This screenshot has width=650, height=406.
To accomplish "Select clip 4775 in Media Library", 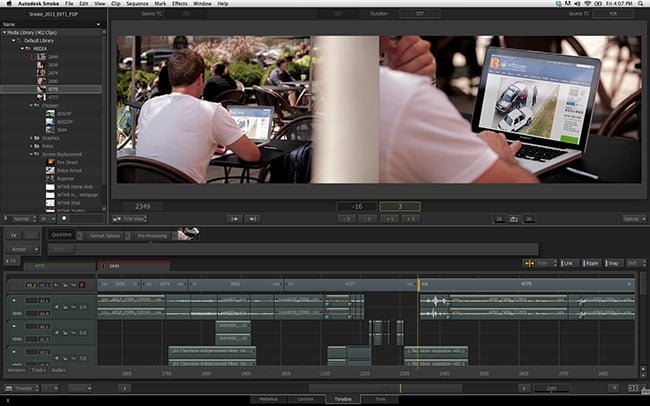I will 55,89.
